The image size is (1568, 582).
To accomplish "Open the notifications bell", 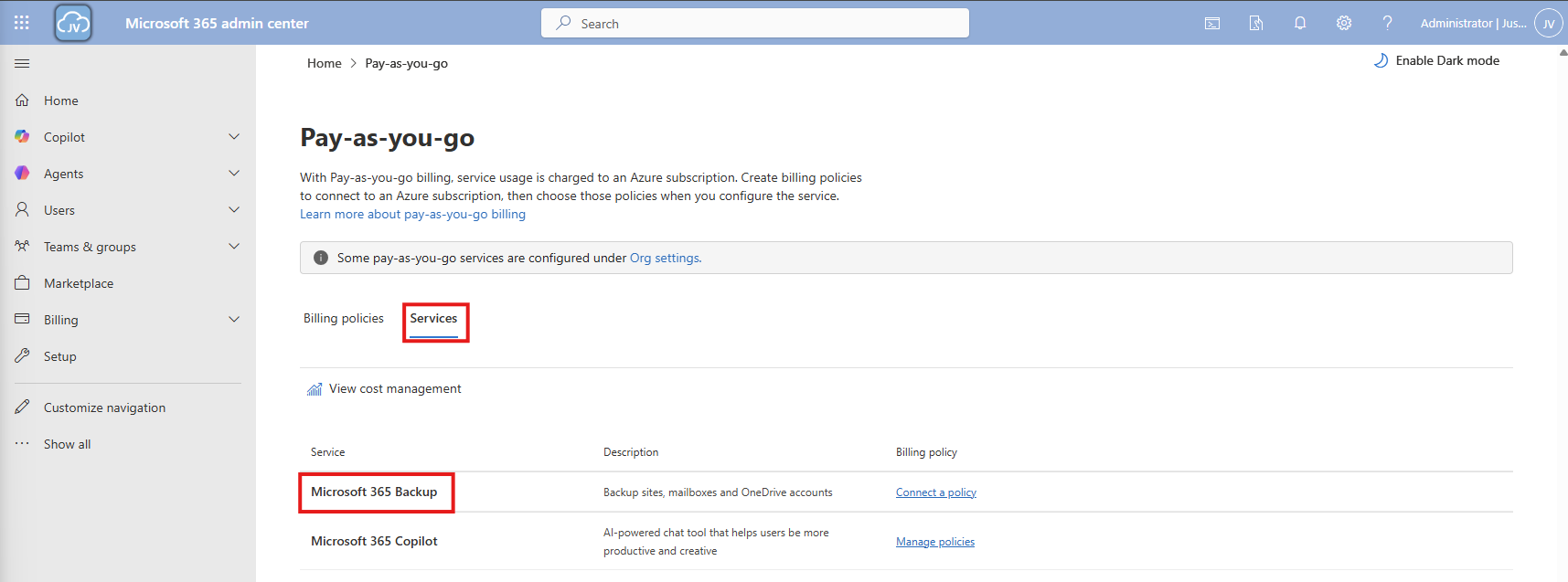I will (x=1300, y=24).
